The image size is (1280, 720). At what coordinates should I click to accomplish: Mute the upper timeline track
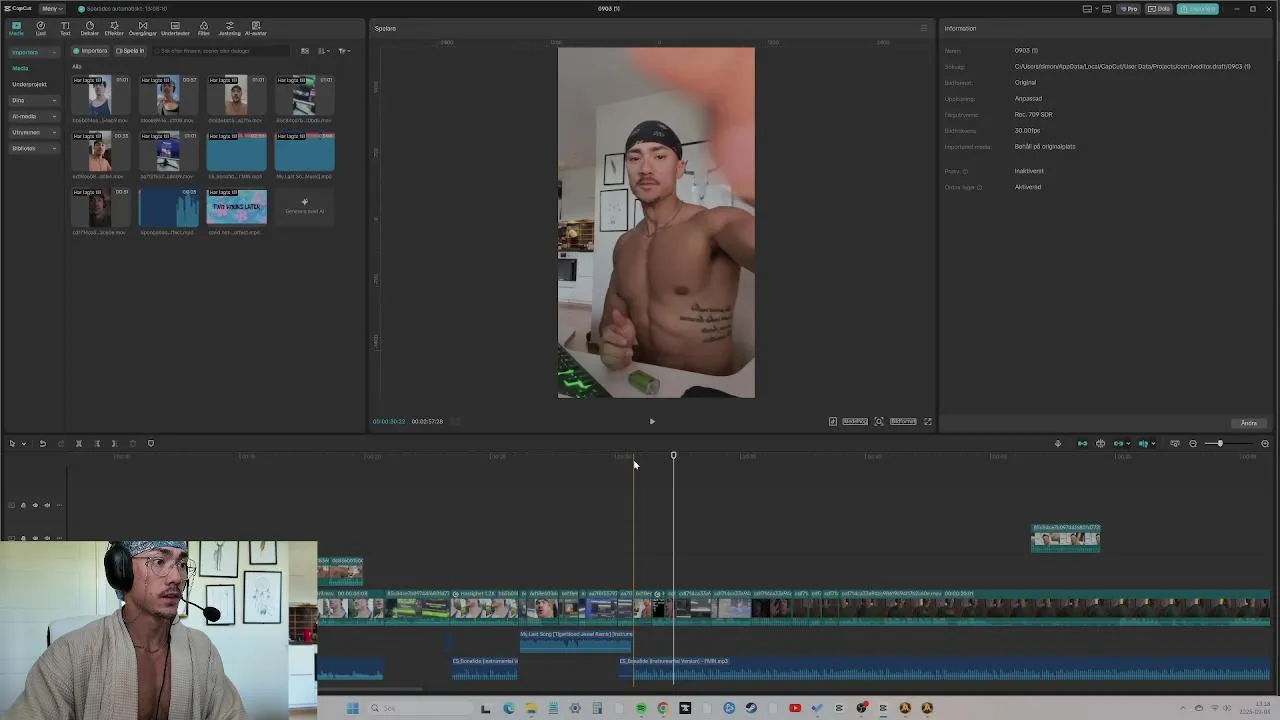[x=47, y=506]
